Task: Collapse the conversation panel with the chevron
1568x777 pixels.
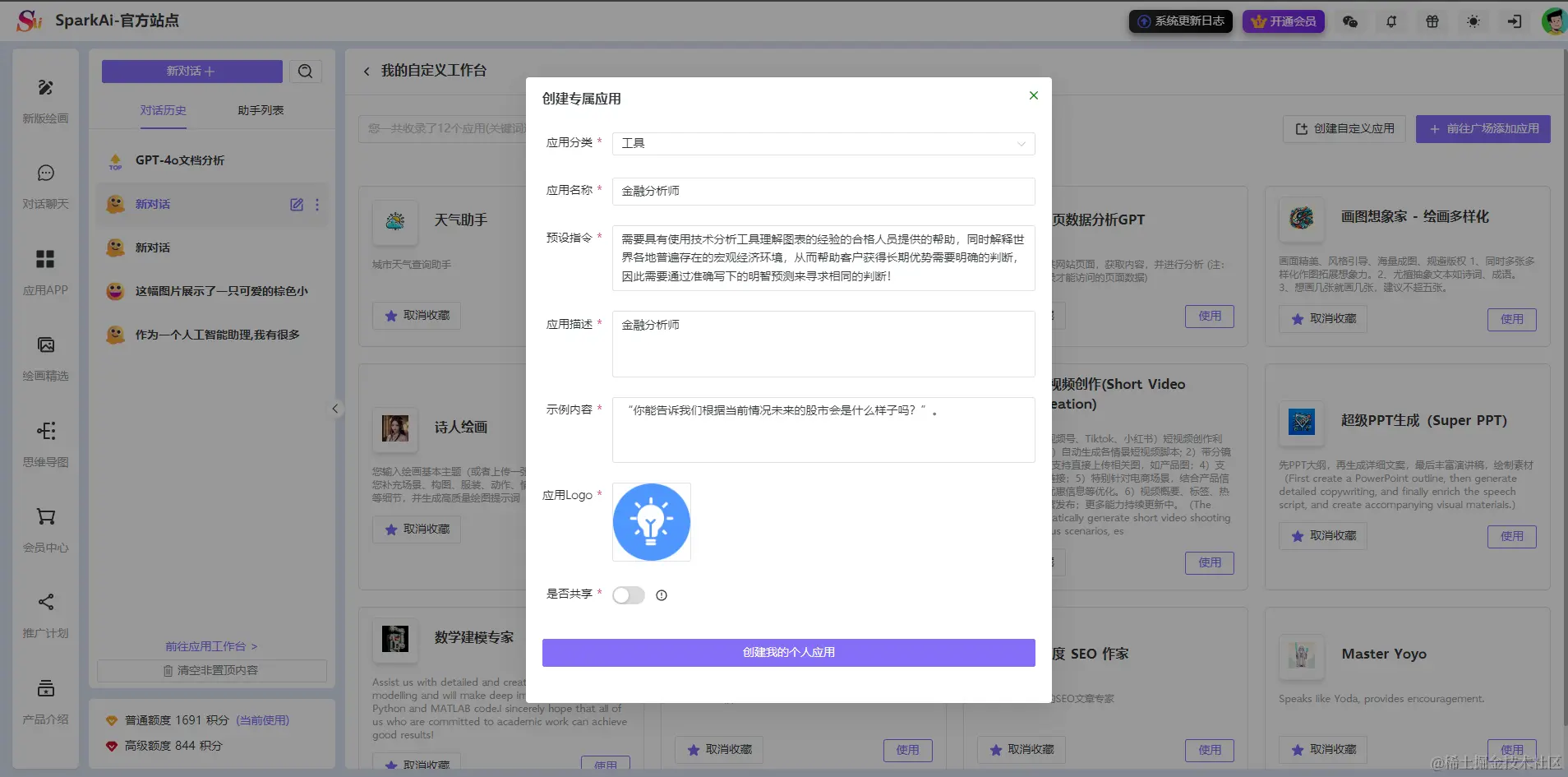Action: point(334,409)
